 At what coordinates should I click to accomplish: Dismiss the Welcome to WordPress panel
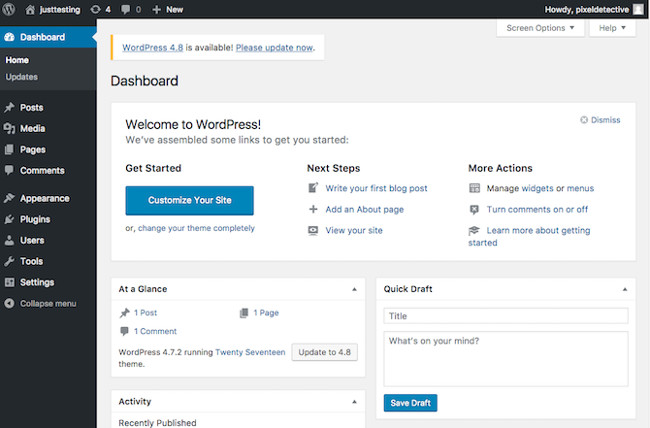[600, 120]
